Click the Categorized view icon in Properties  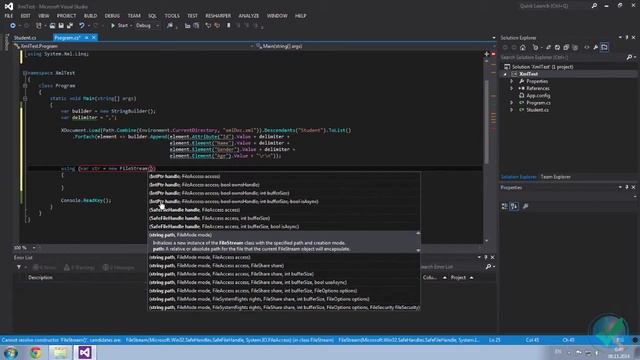tap(505, 207)
